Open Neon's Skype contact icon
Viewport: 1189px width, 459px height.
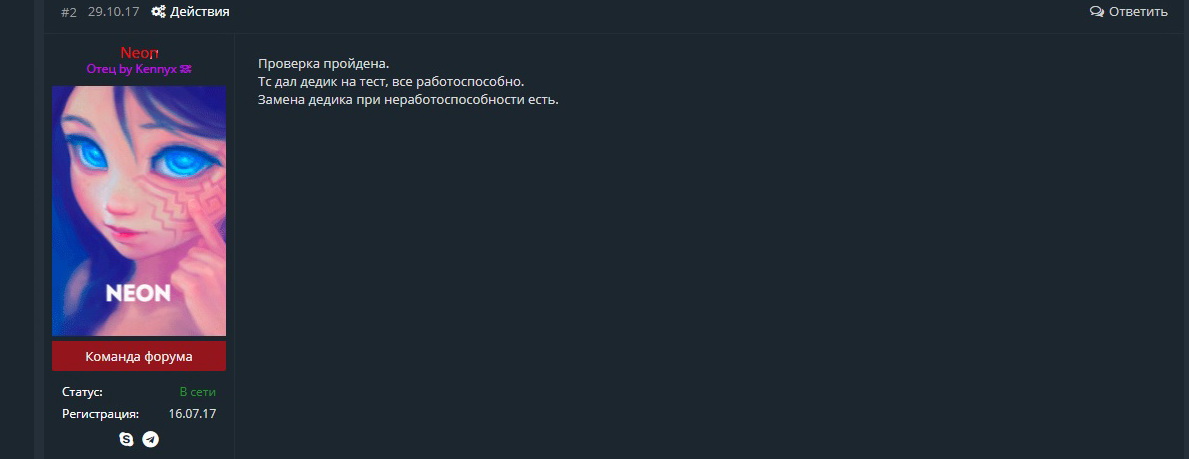tap(127, 439)
